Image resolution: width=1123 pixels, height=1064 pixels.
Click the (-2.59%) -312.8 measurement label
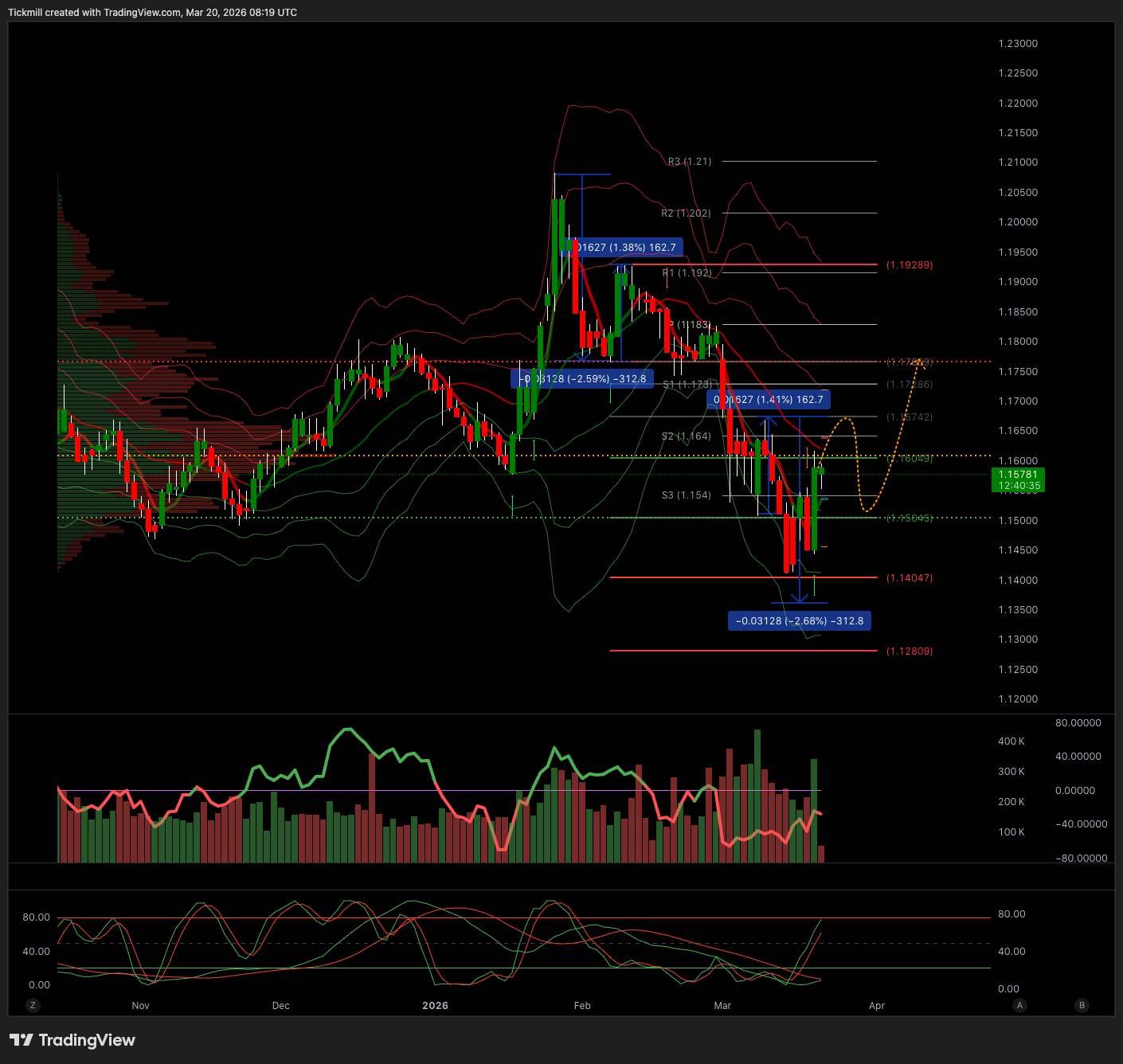pyautogui.click(x=581, y=379)
